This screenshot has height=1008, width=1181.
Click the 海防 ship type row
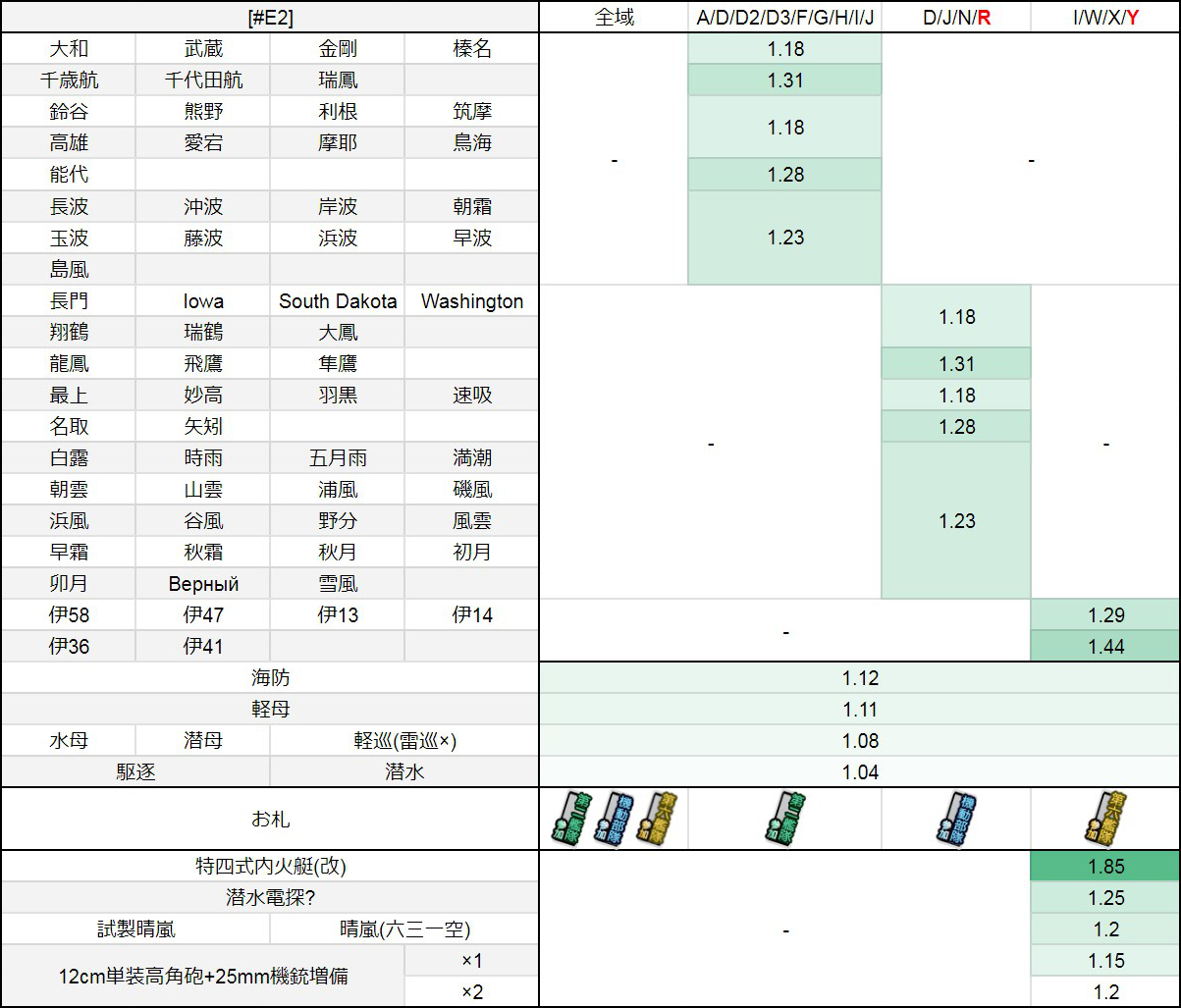tap(270, 678)
